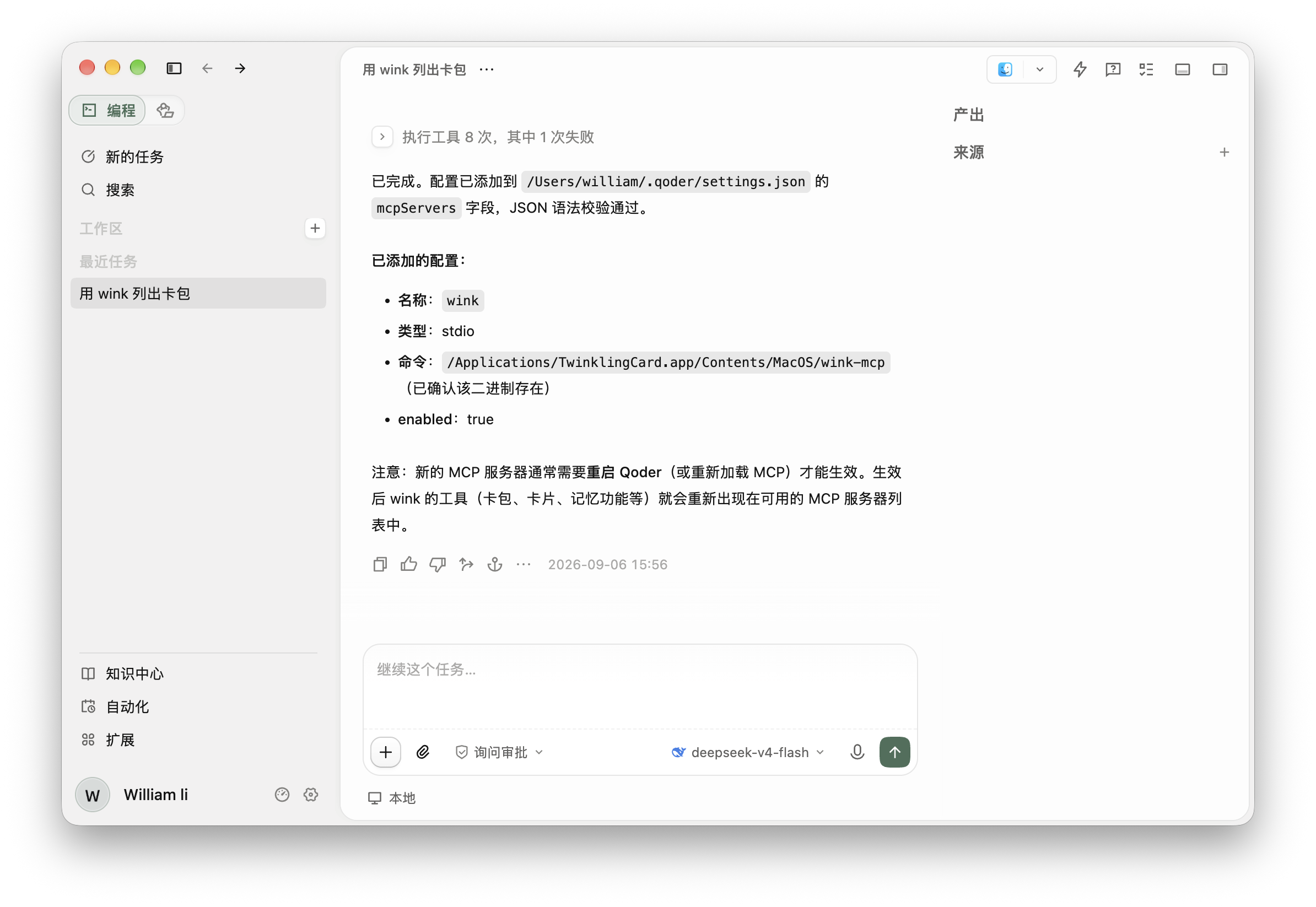Click the lightning bolt icon in header
Screen dimensions: 1316x907
click(x=1080, y=69)
